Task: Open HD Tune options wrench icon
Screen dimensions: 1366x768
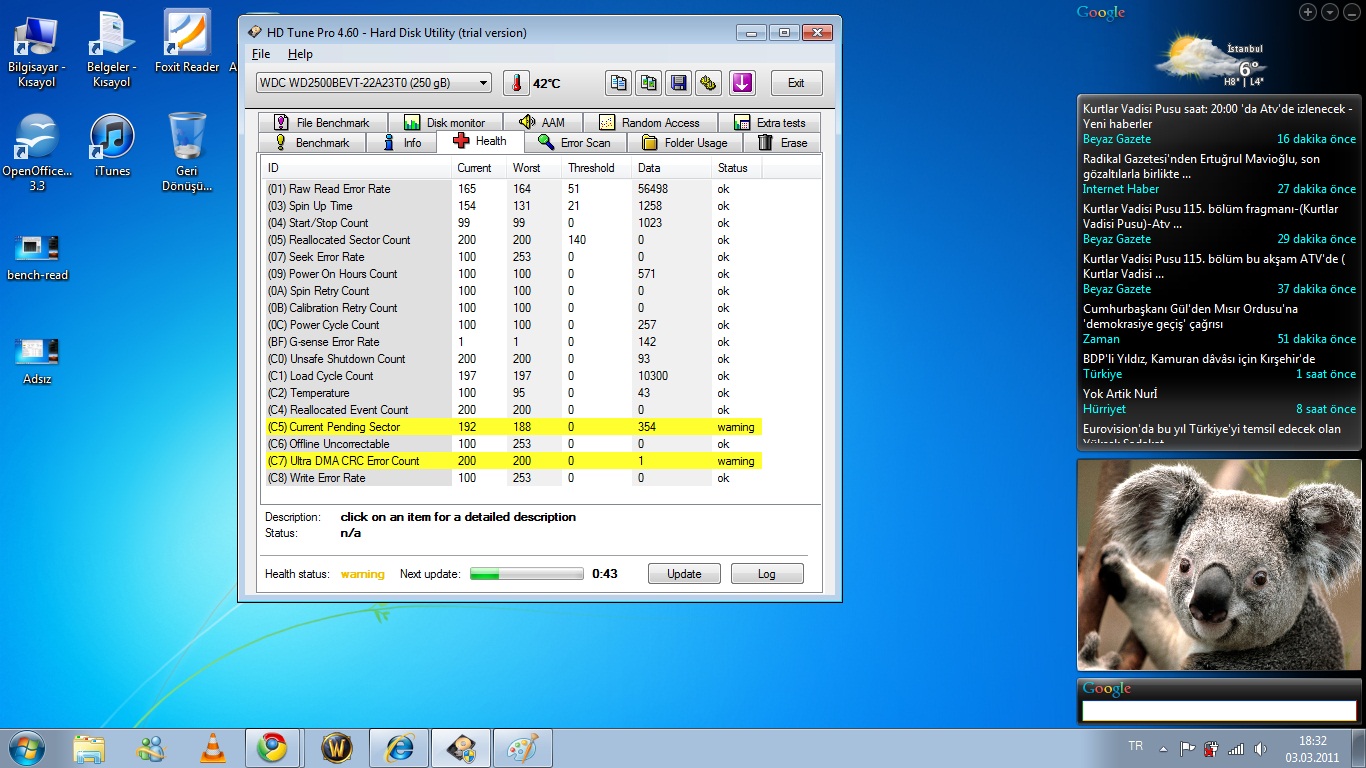Action: pos(709,83)
